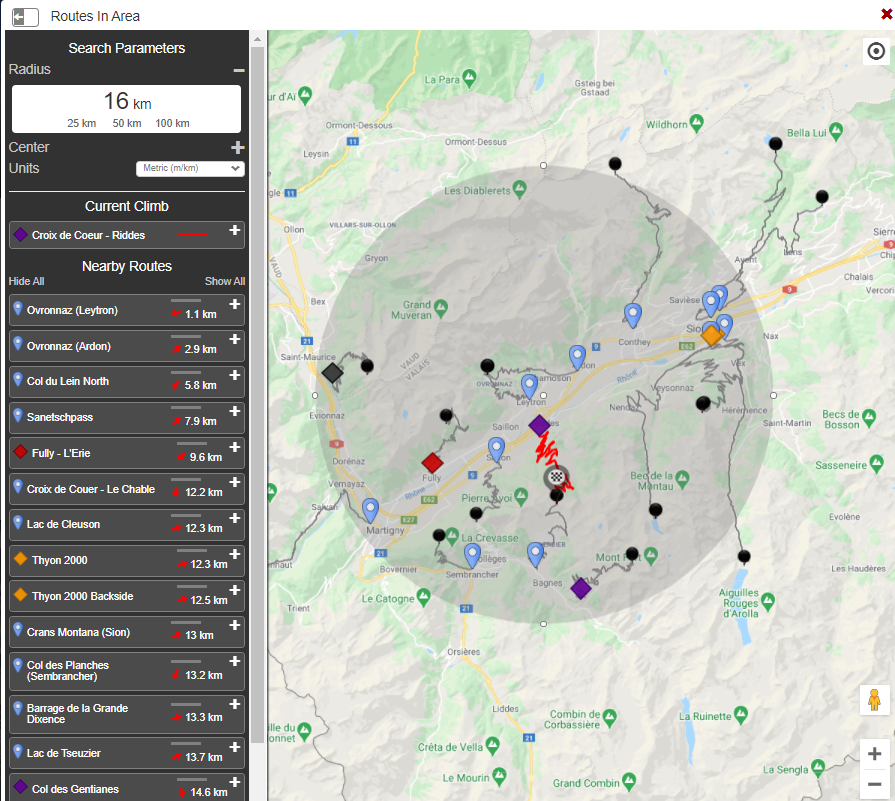Click purple diamond icon beside Col des Gentianes

[x=21, y=787]
